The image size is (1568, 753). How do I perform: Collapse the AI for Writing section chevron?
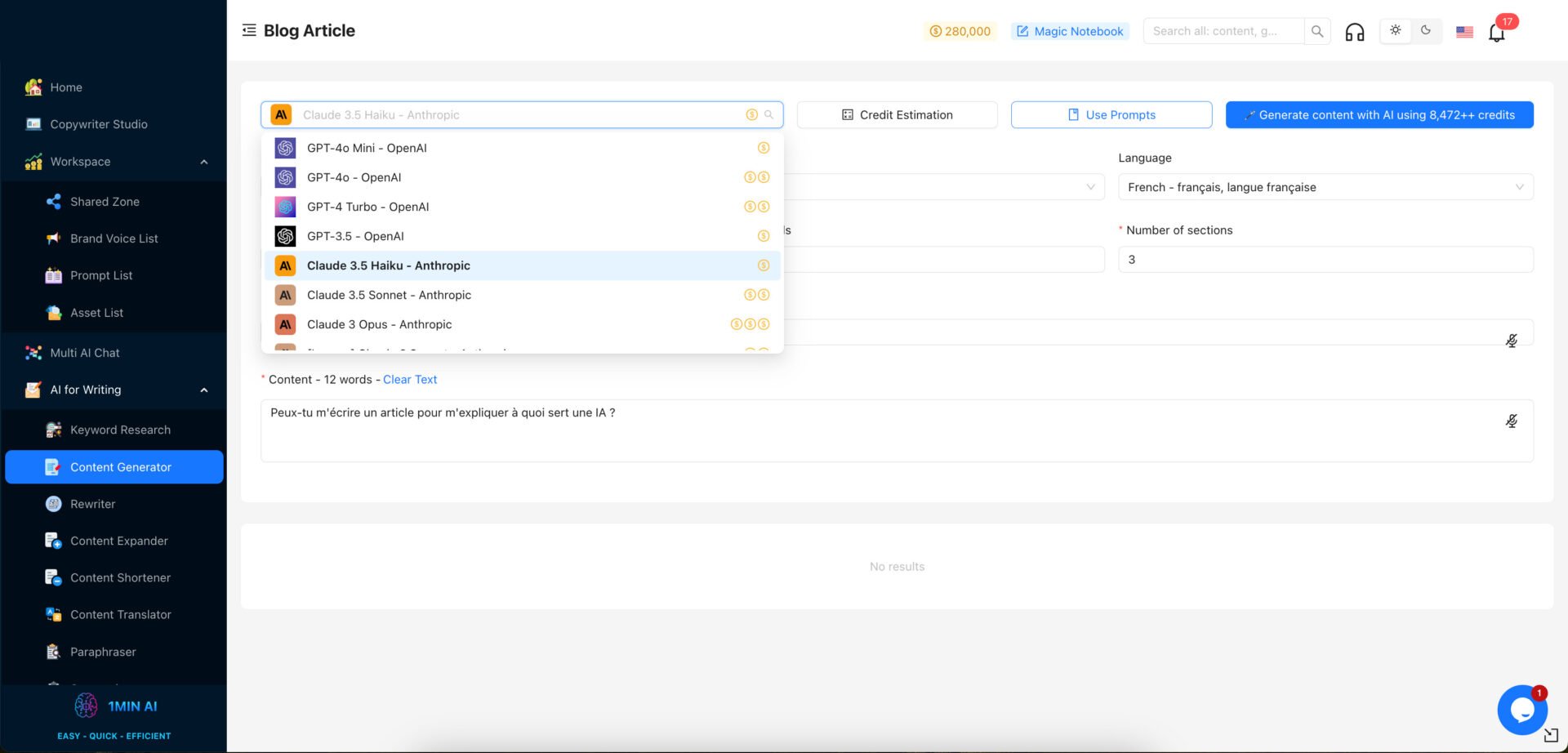click(x=204, y=390)
